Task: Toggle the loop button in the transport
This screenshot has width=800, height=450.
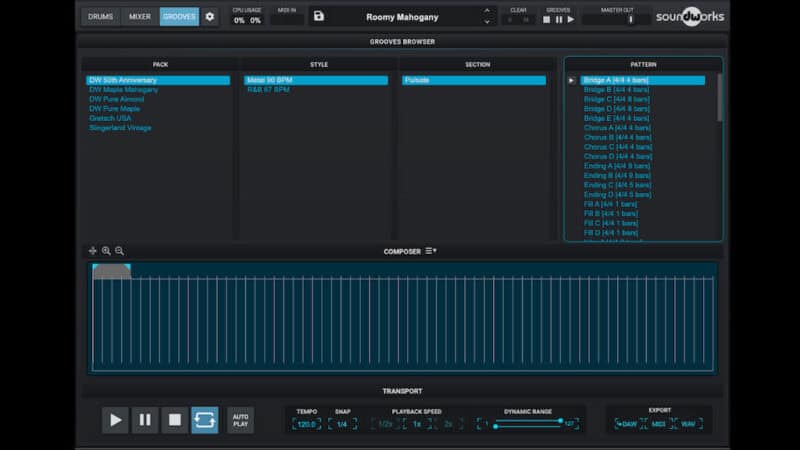Action: click(205, 420)
